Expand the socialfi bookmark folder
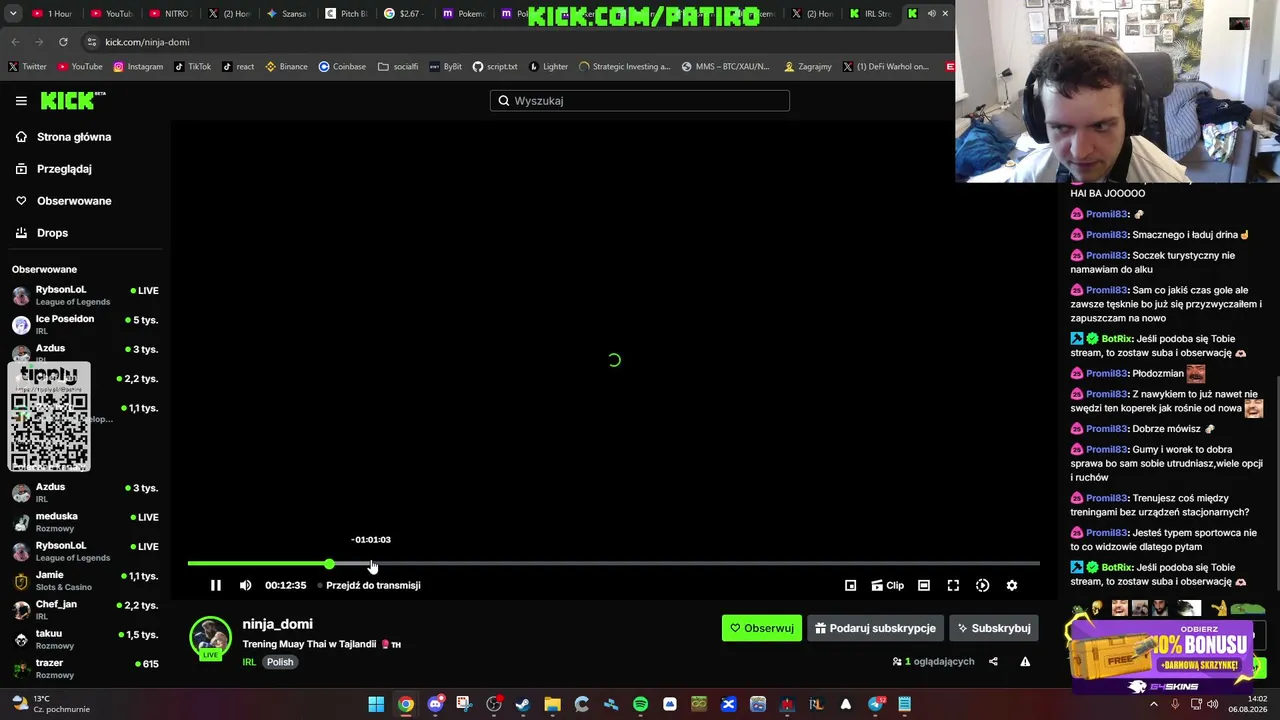Screen dimensions: 1280x720 [398, 67]
